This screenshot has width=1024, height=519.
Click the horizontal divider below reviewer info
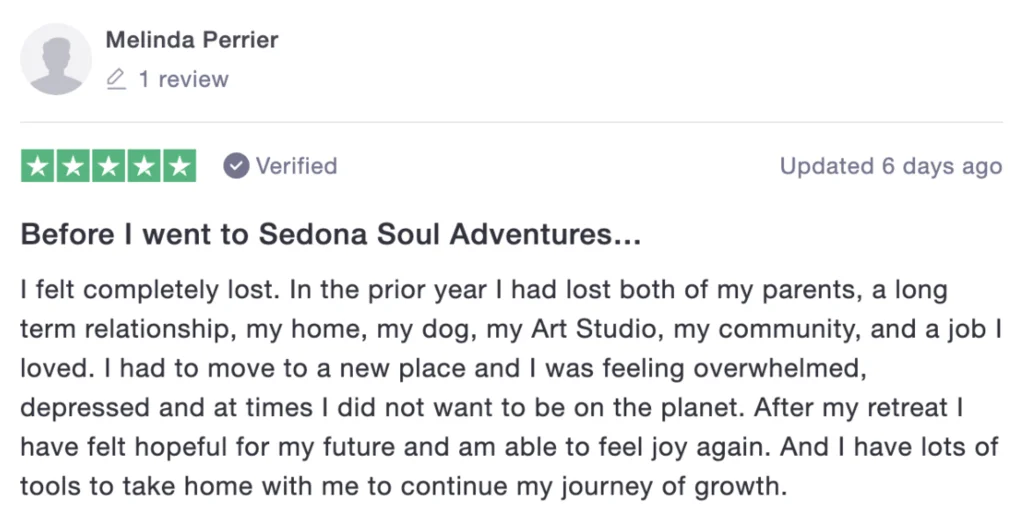[x=510, y=122]
